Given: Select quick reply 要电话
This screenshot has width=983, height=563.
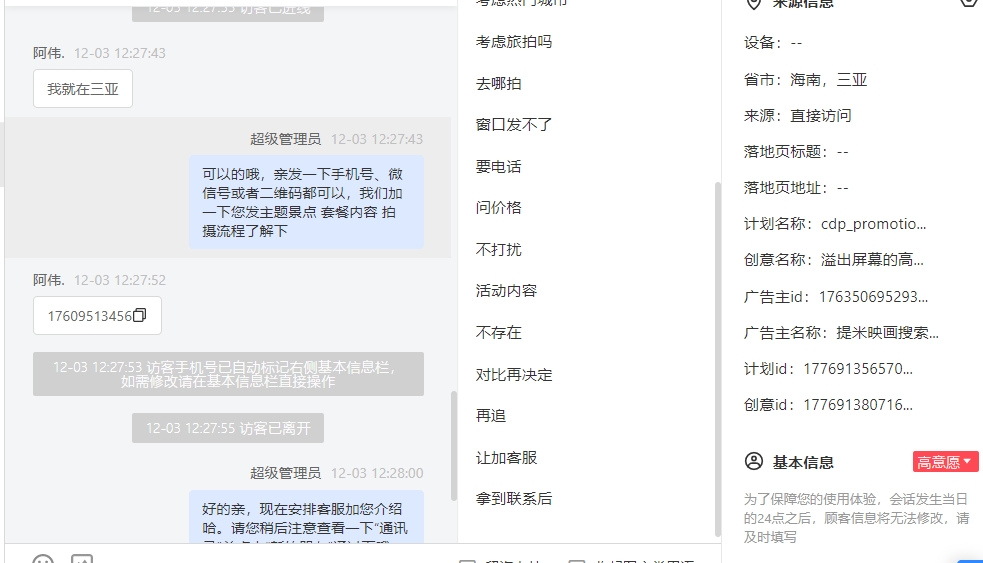Looking at the screenshot, I should click(498, 167).
